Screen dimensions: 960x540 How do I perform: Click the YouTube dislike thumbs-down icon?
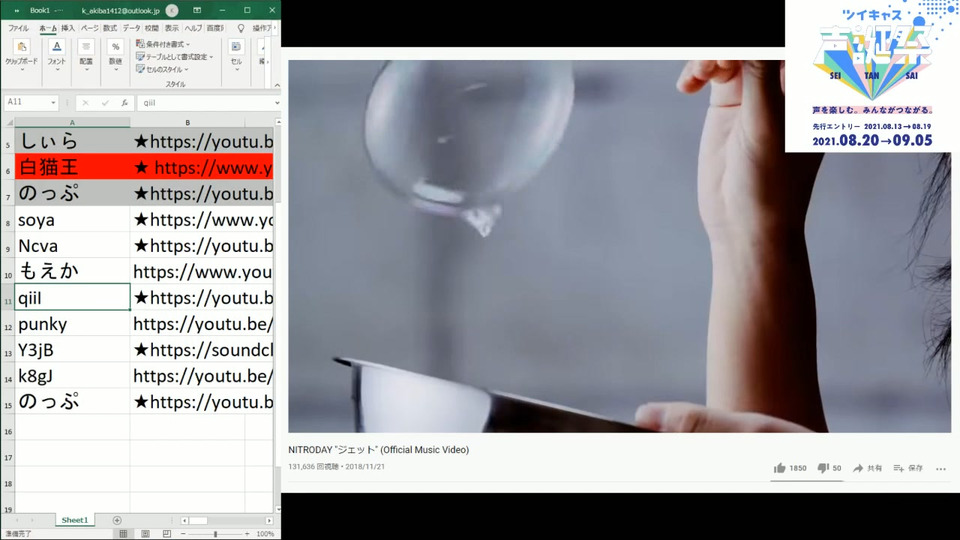823,468
